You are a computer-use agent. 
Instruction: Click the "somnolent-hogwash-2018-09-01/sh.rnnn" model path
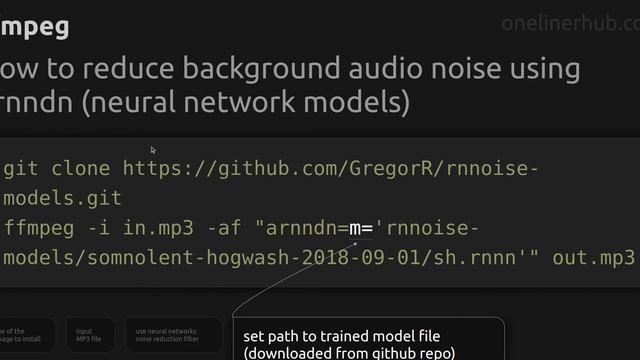[x=302, y=258]
